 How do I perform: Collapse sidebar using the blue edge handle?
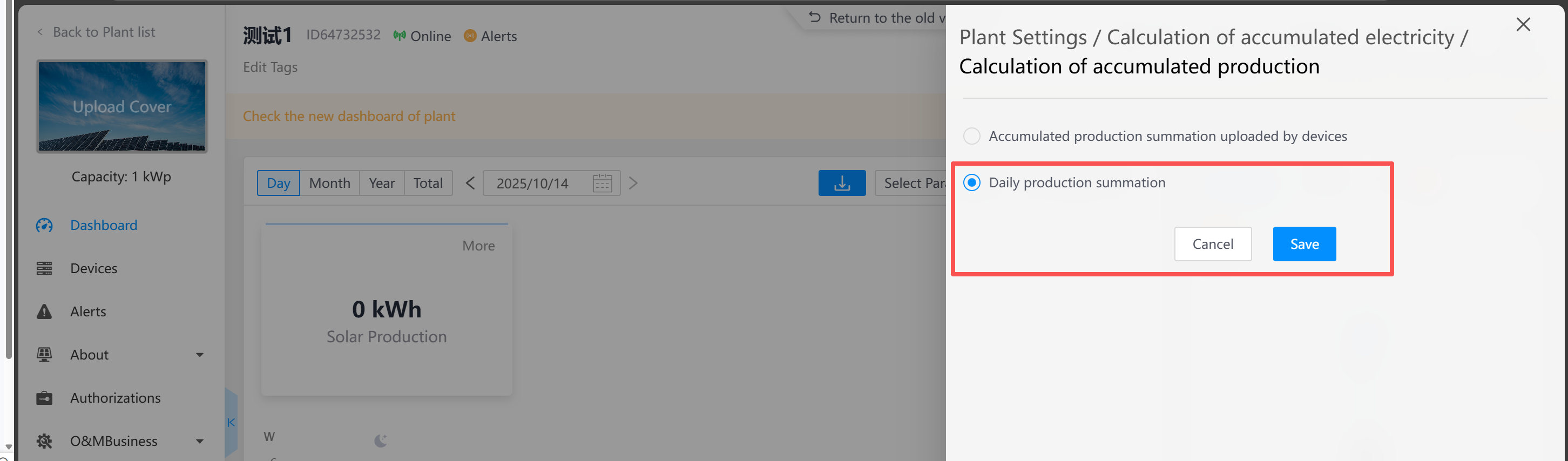point(231,422)
